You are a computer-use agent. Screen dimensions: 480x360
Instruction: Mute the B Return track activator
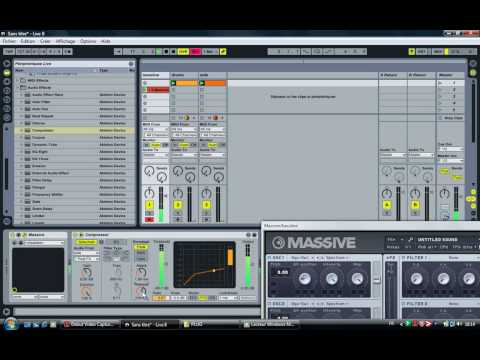point(415,205)
